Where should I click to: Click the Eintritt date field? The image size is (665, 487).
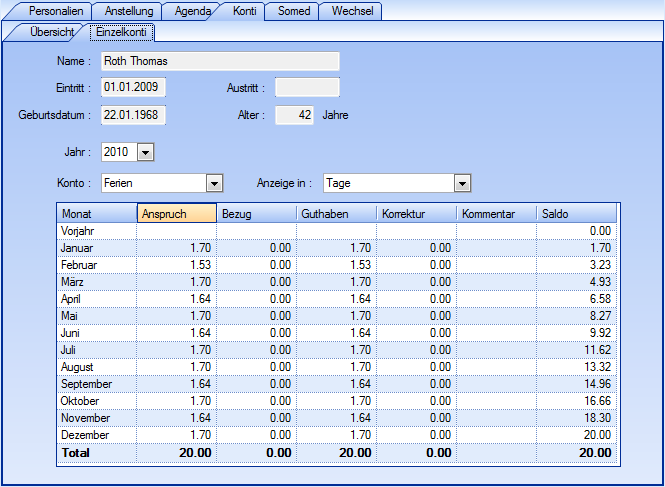tap(133, 88)
